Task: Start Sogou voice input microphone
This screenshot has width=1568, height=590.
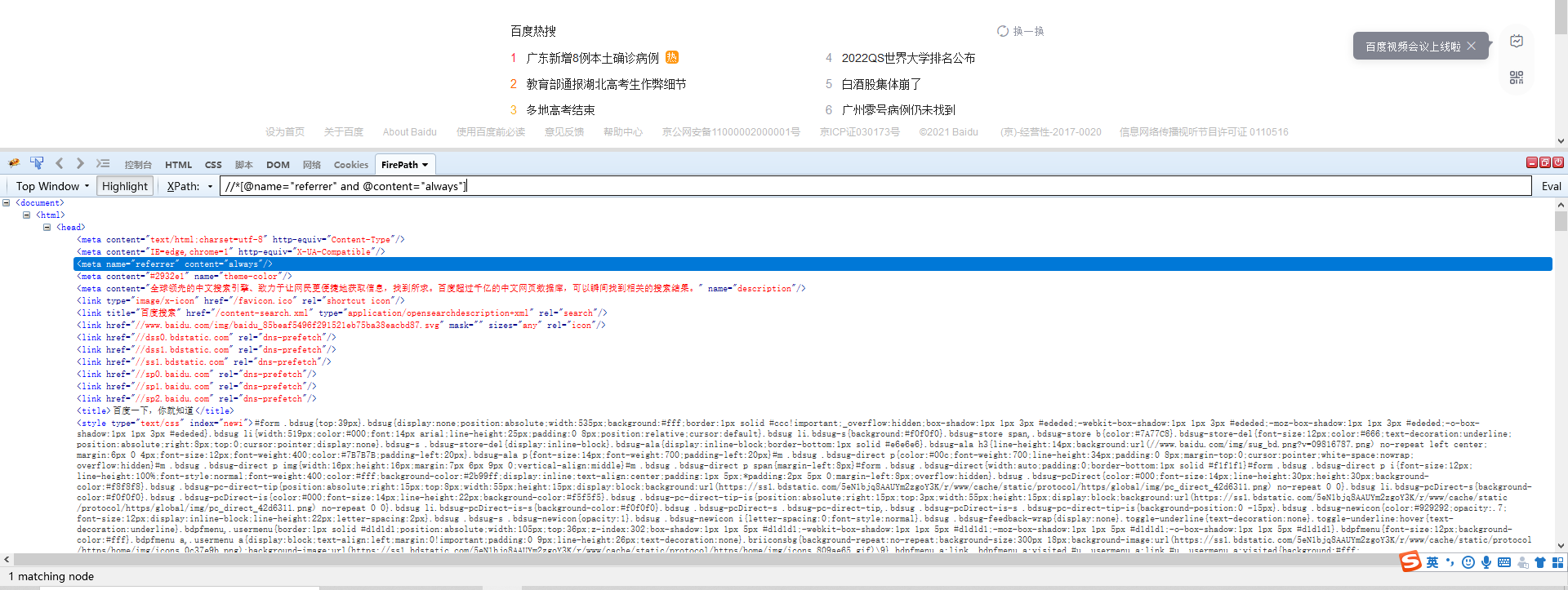Action: (x=1486, y=562)
